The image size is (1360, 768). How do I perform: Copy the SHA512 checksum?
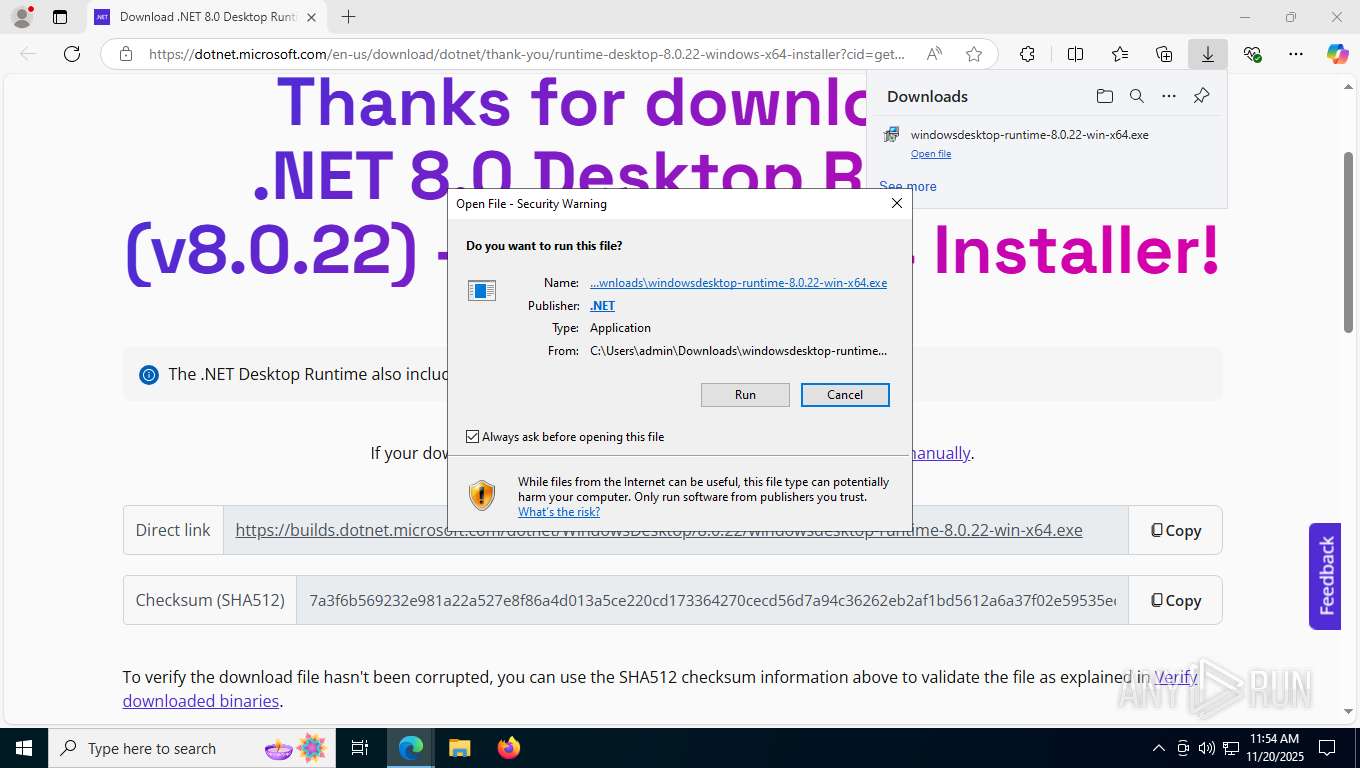tap(1175, 601)
